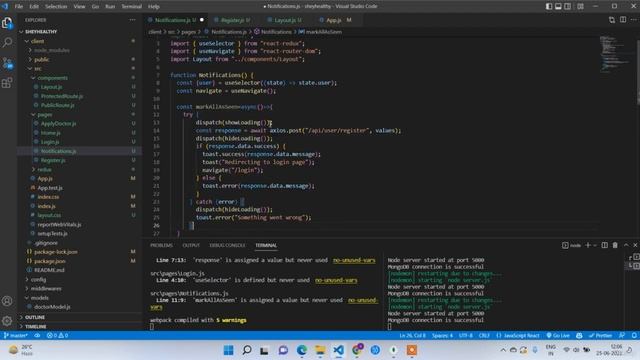The image size is (640, 360).
Task: Open the Accounts menu icon
Action: click(7, 301)
